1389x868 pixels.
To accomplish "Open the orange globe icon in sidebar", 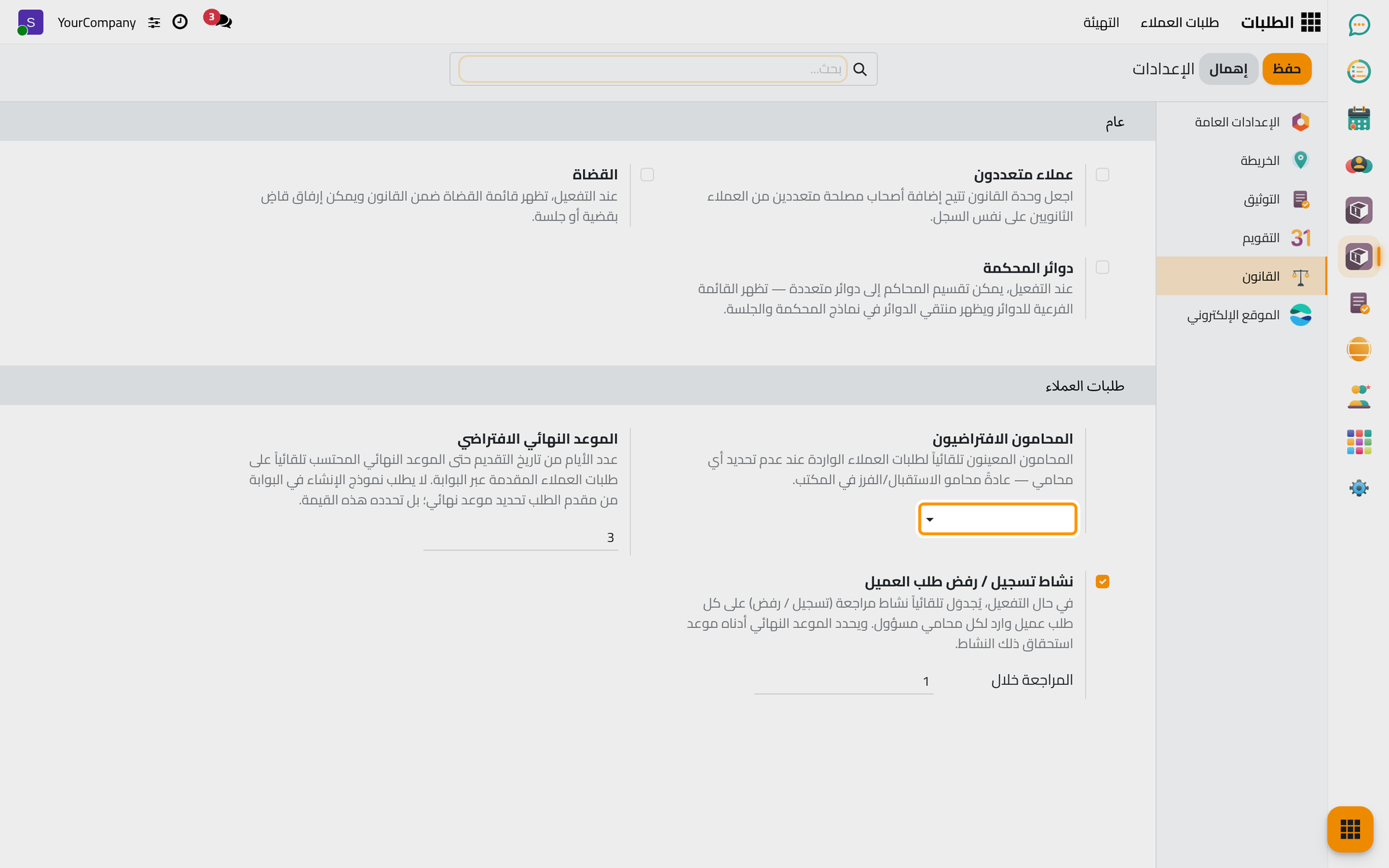I will pos(1359,349).
